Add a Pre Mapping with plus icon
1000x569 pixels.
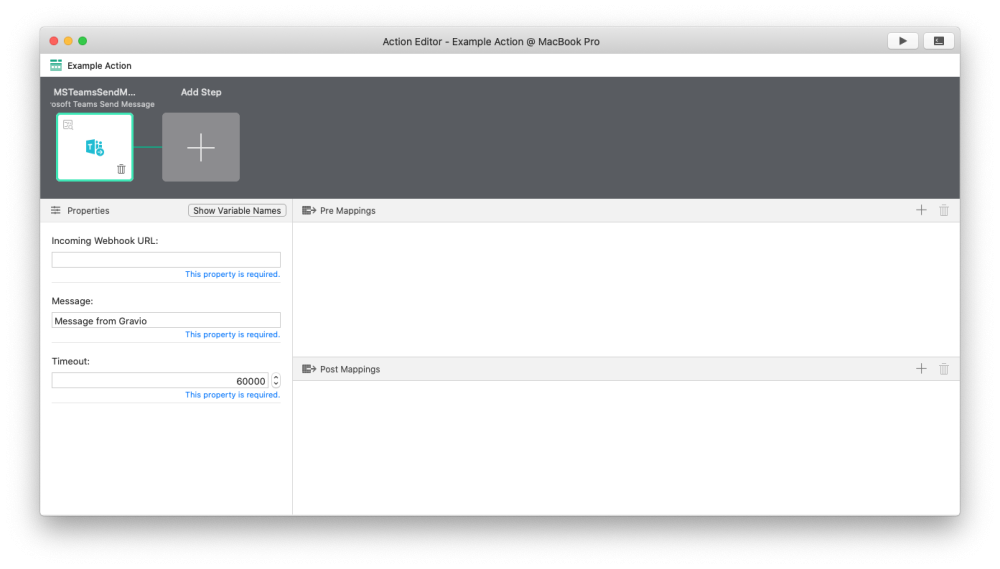pos(921,210)
